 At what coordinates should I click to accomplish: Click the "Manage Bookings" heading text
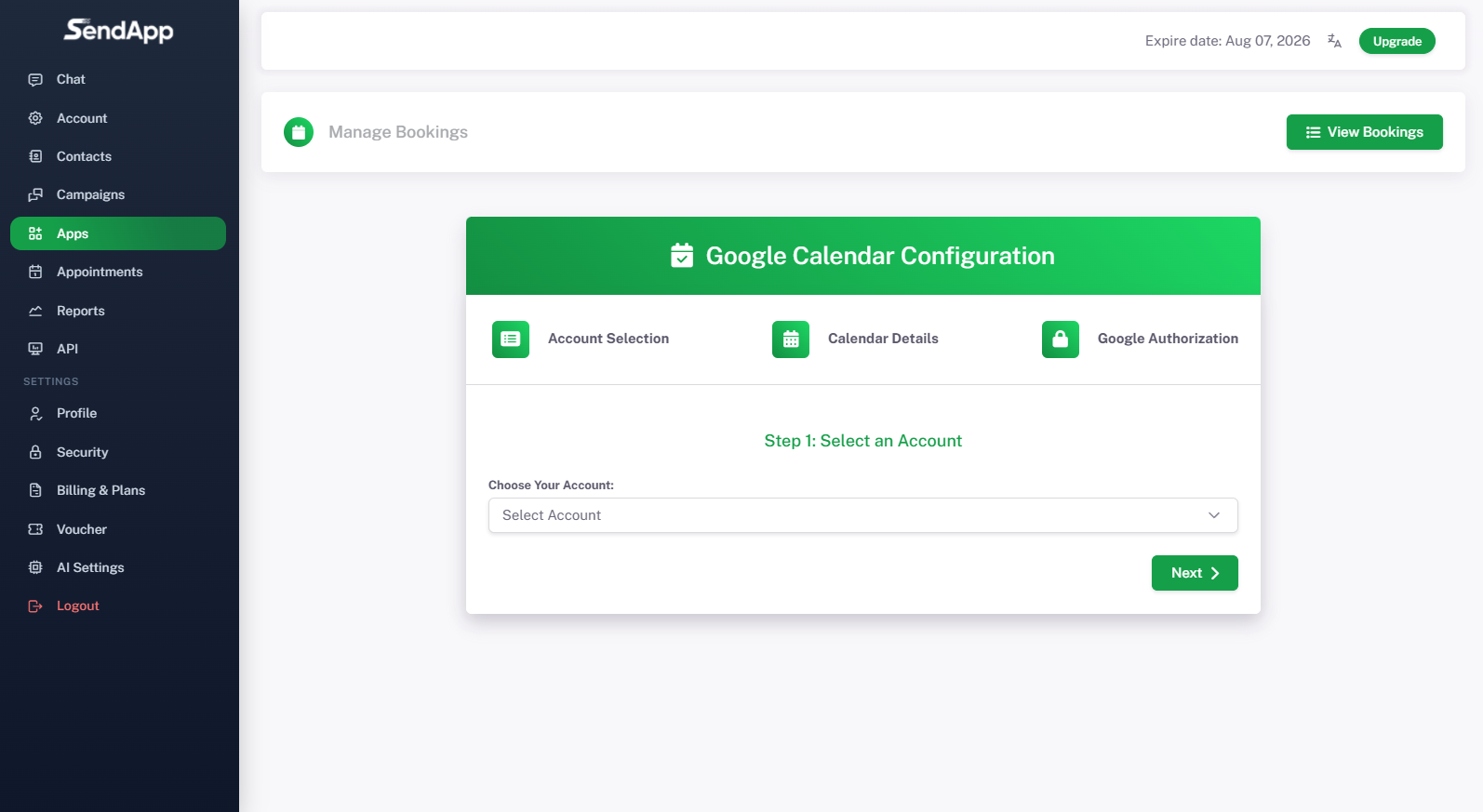coord(398,132)
